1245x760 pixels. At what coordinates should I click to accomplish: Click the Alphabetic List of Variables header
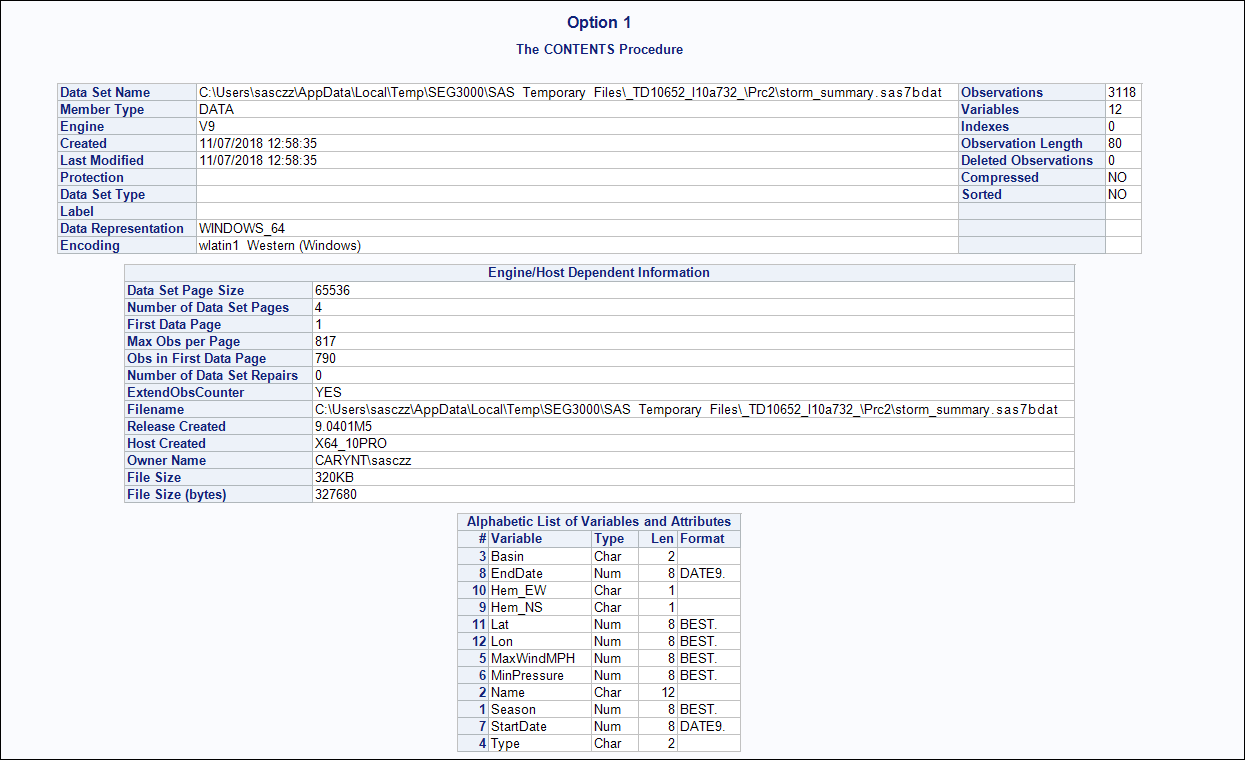(598, 521)
